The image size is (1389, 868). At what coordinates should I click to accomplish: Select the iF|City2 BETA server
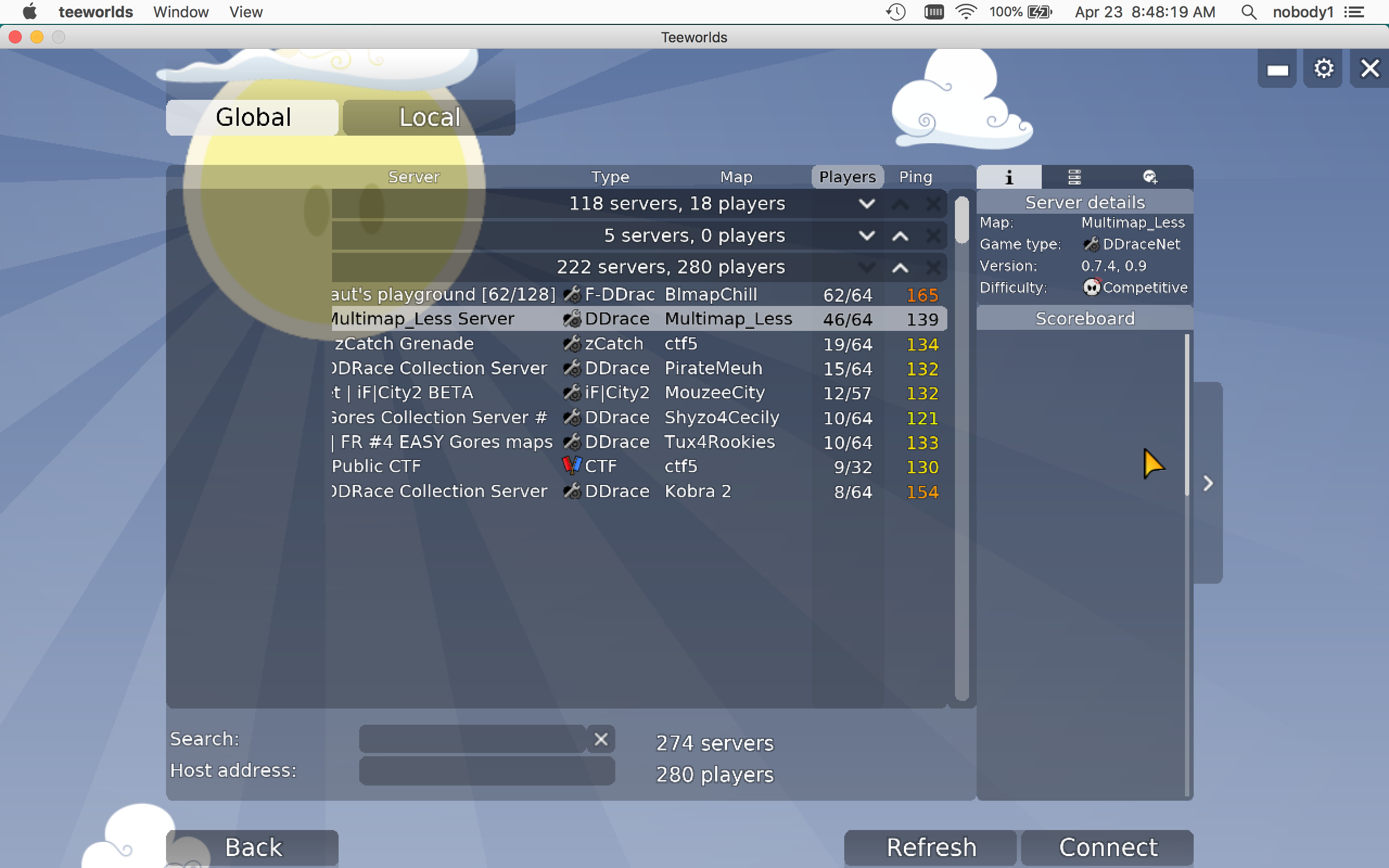(x=639, y=393)
